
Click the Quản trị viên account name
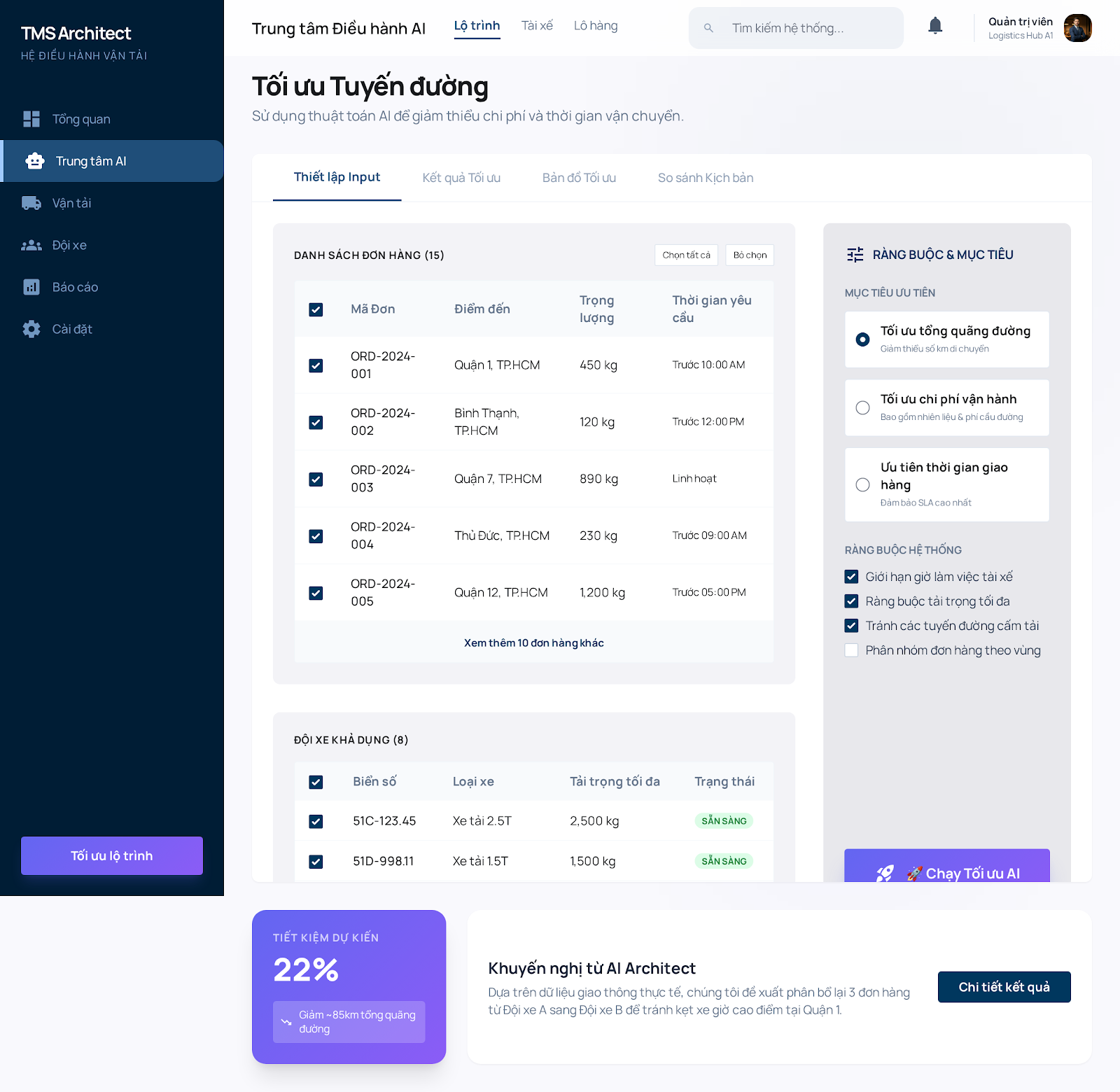pos(1021,22)
